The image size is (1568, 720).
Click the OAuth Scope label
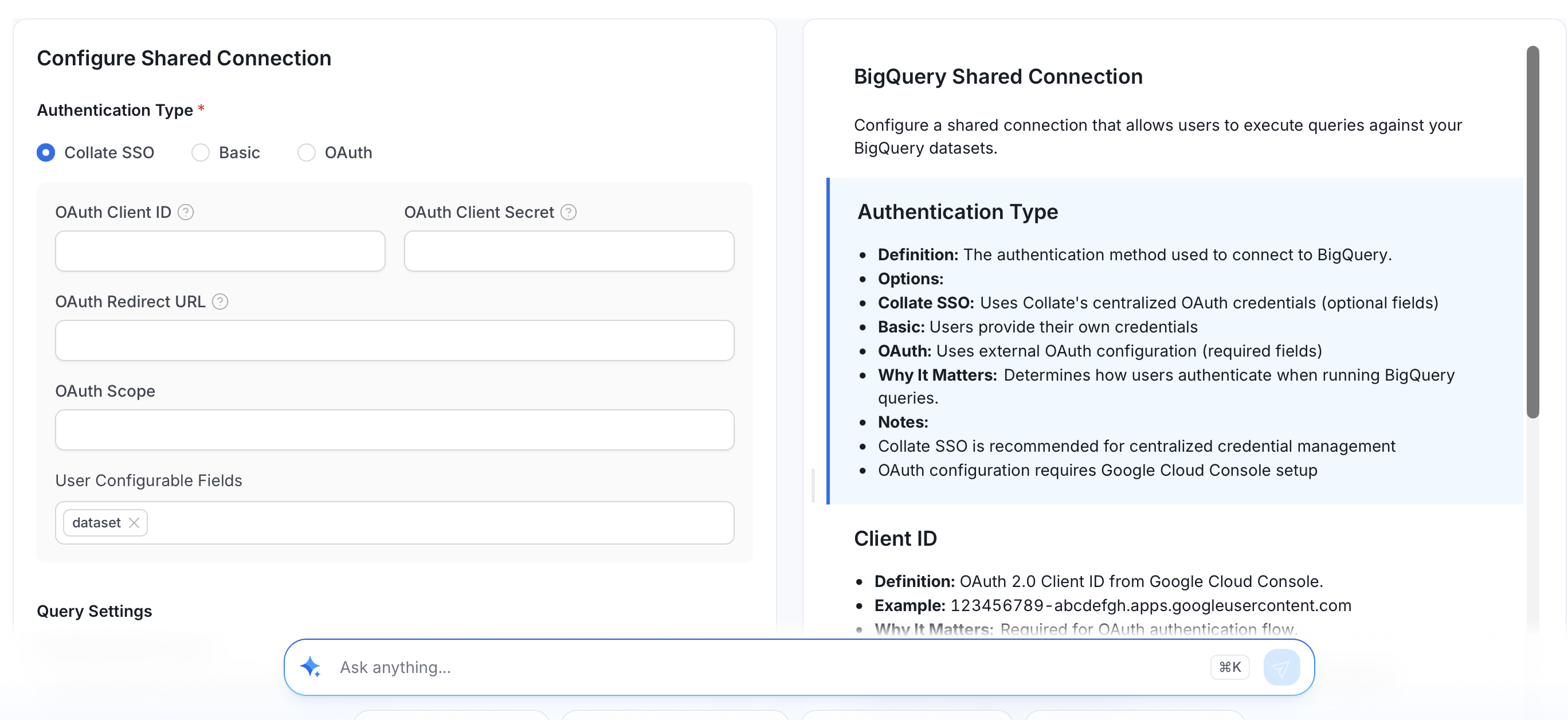tap(105, 391)
